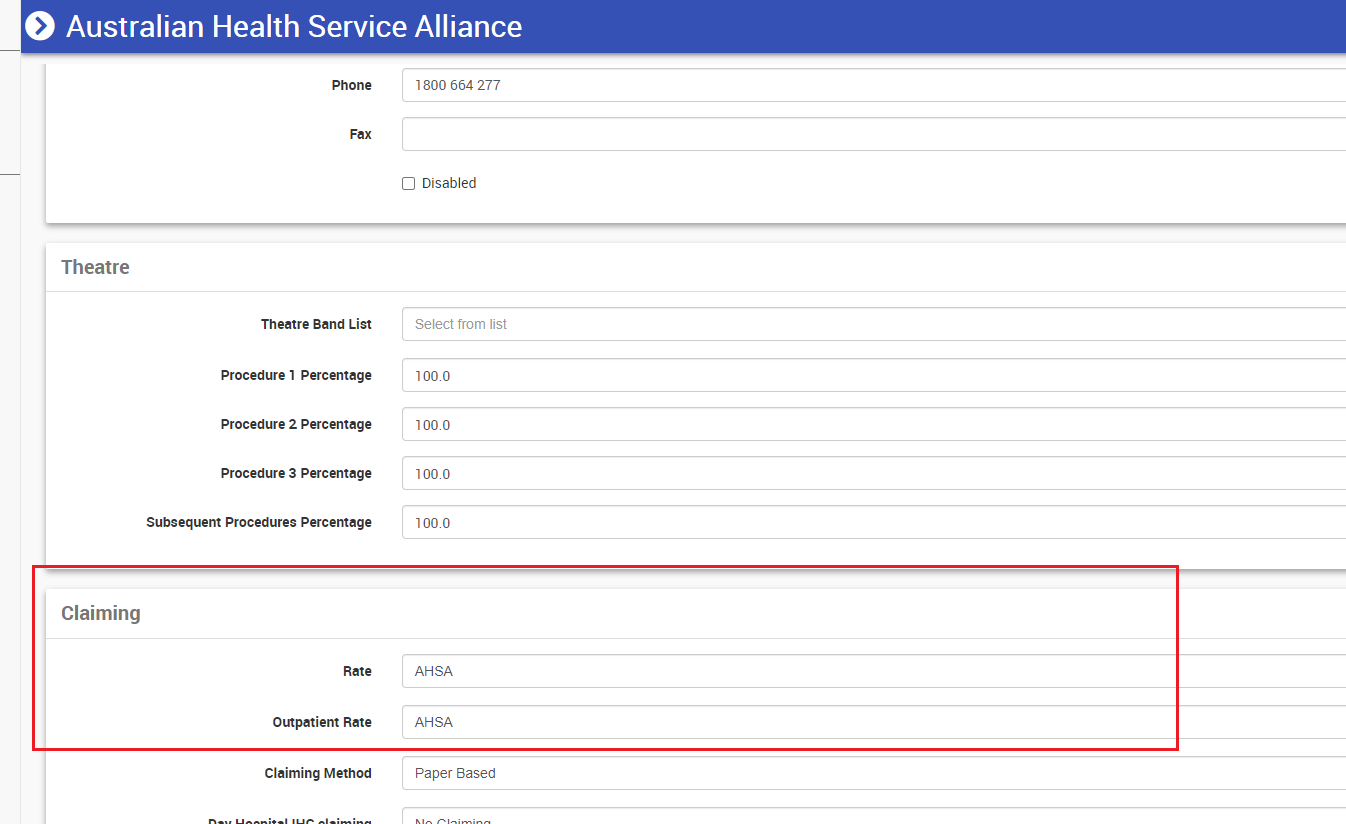
Task: Focus the Procedure 1 Percentage field
Action: [874, 375]
